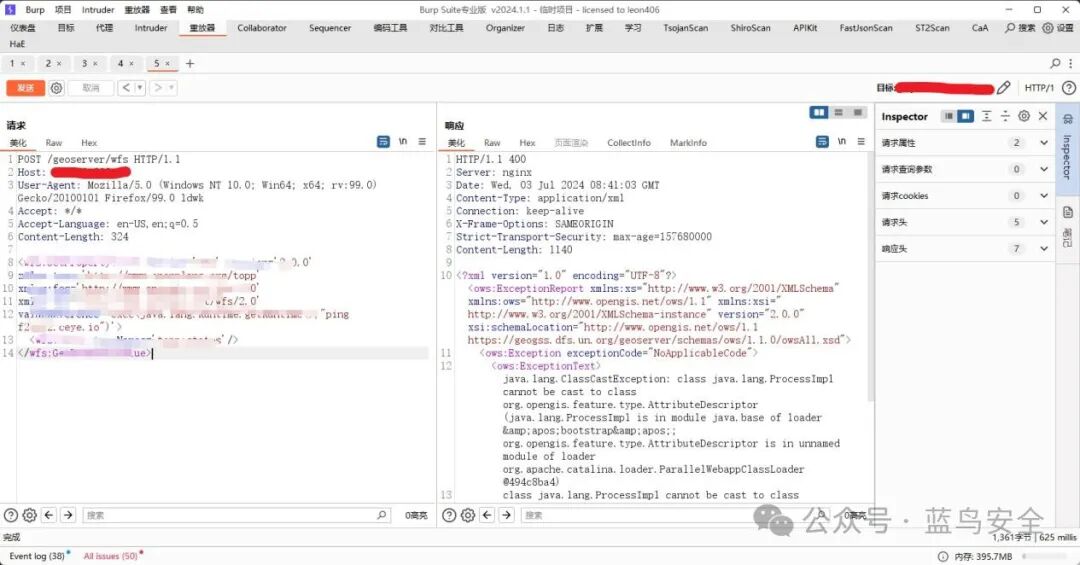Switch Inspector to the highlighted layout toggle
The height and width of the screenshot is (565, 1080).
(x=966, y=116)
